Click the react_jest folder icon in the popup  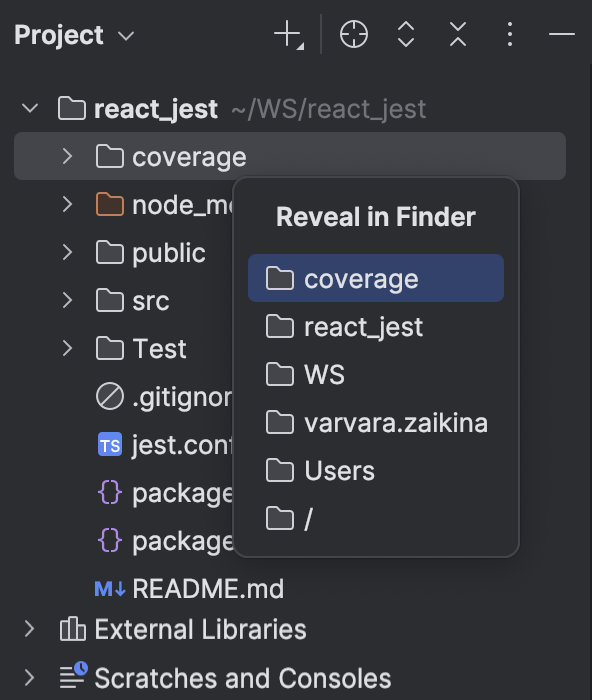280,326
